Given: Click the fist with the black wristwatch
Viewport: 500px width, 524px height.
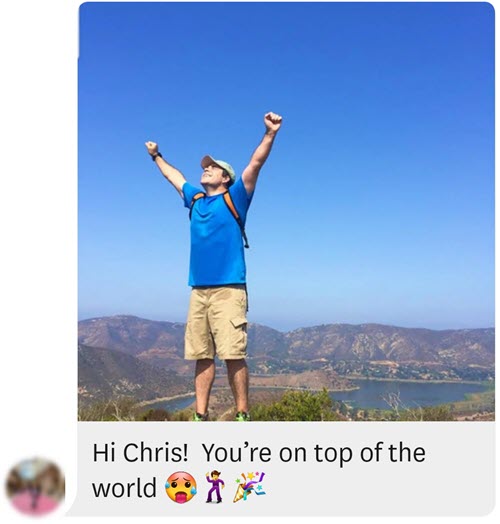Looking at the screenshot, I should pos(152,148).
